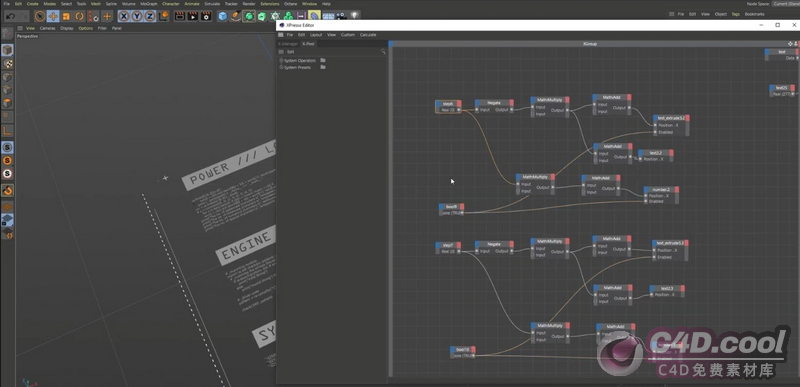
Task: Open X-Pool Edit menu
Action: click(290, 52)
